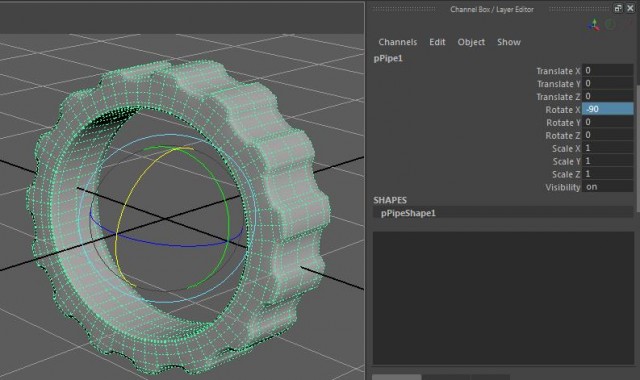This screenshot has height=380, width=640.
Task: Open the Show menu
Action: [x=509, y=42]
